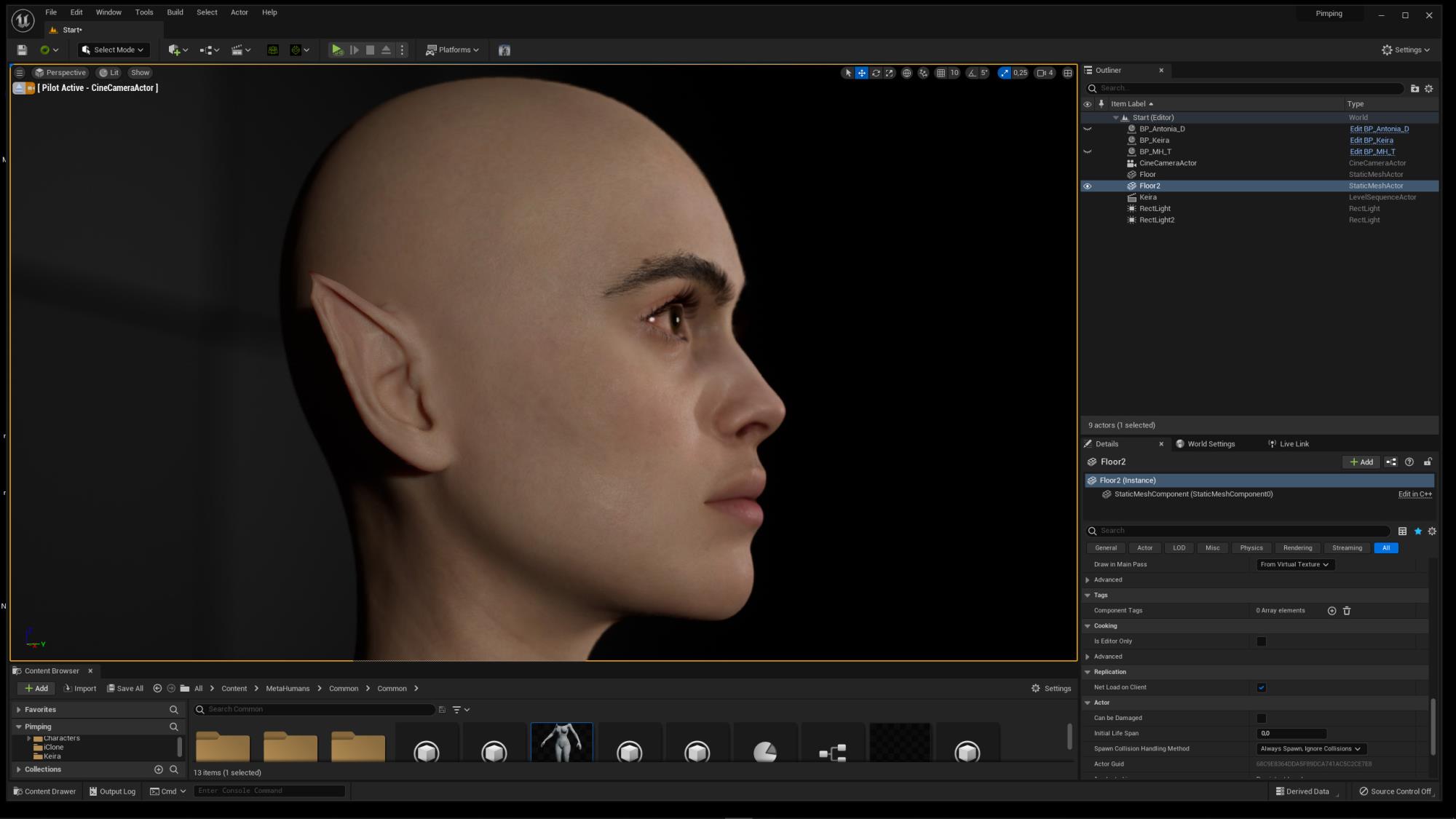Select RectLight2 in the Outliner
Image resolution: width=1456 pixels, height=819 pixels.
click(x=1157, y=220)
